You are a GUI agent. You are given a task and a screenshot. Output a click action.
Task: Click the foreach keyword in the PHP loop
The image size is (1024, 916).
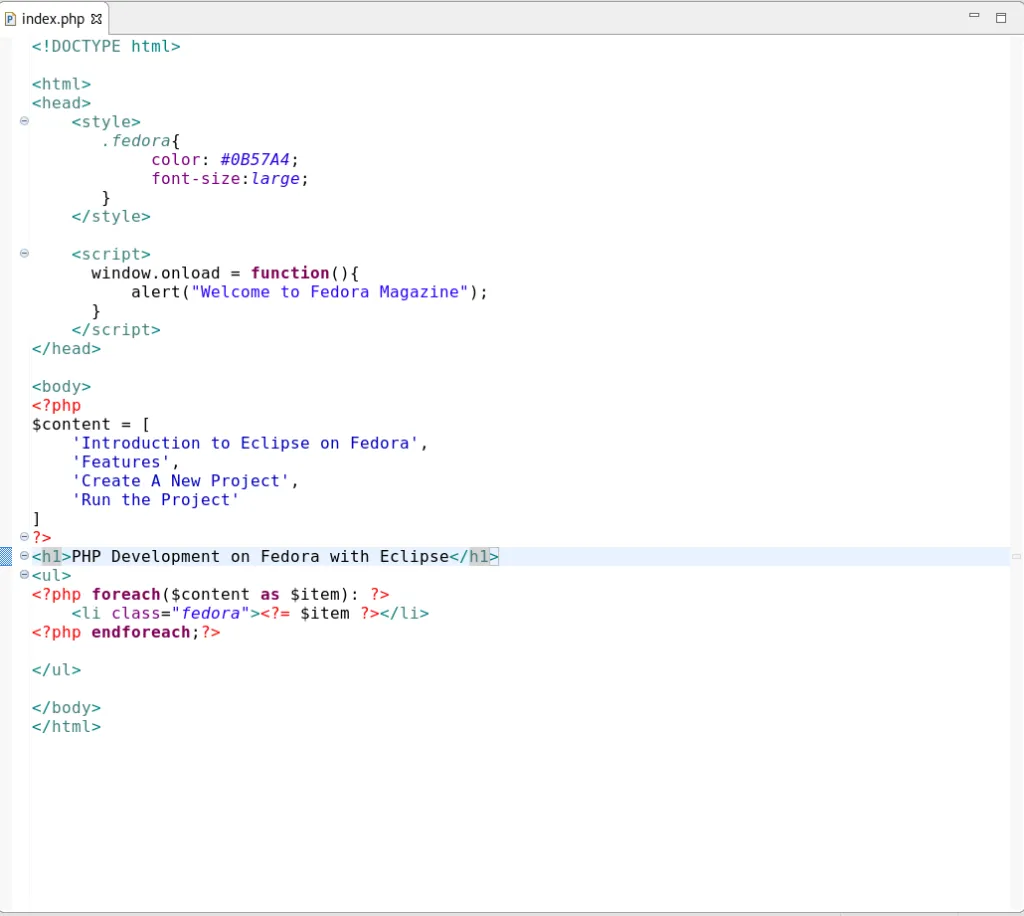126,594
